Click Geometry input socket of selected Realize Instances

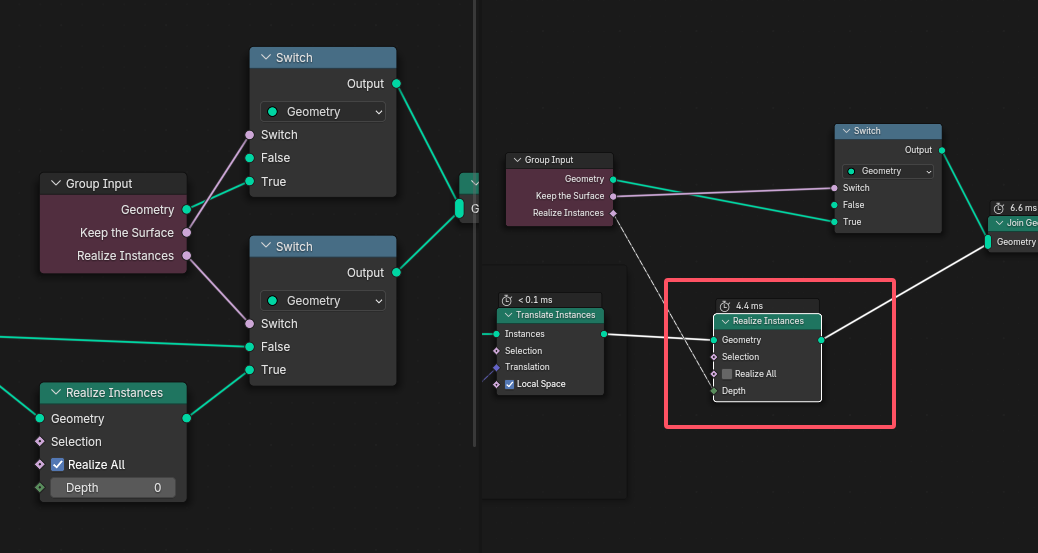[714, 340]
